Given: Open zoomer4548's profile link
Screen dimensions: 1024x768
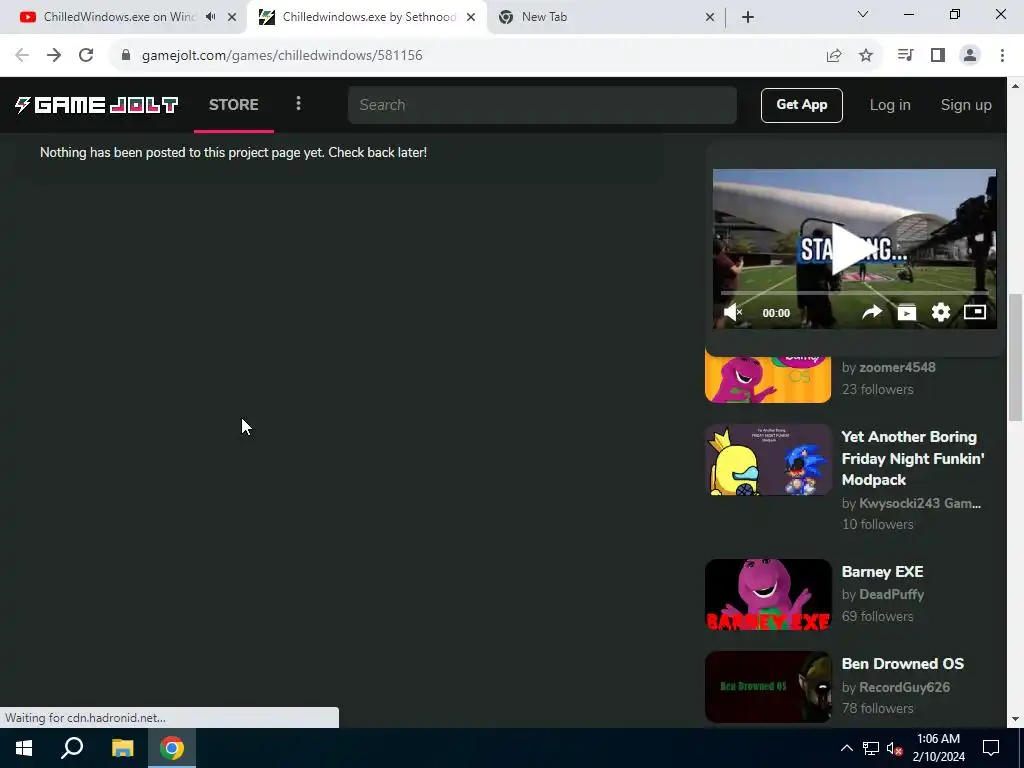Looking at the screenshot, I should tap(897, 367).
